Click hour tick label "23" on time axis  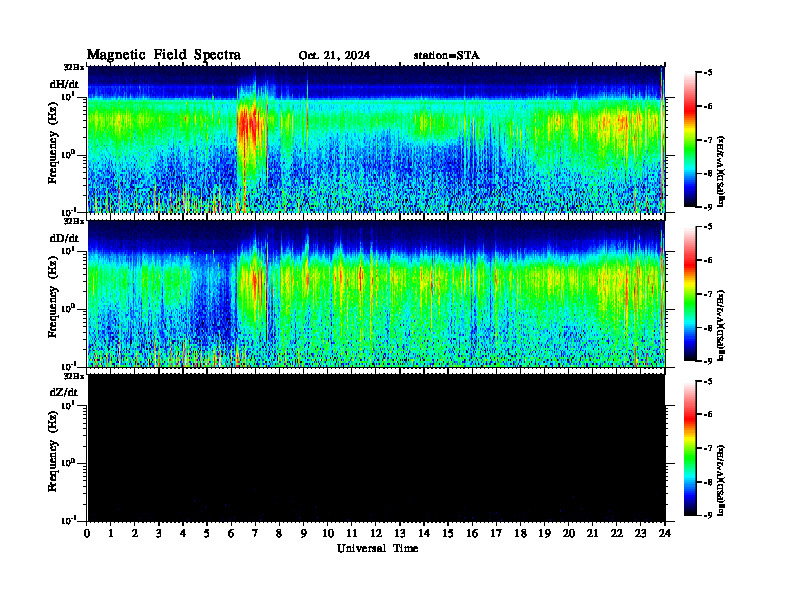pos(640,533)
